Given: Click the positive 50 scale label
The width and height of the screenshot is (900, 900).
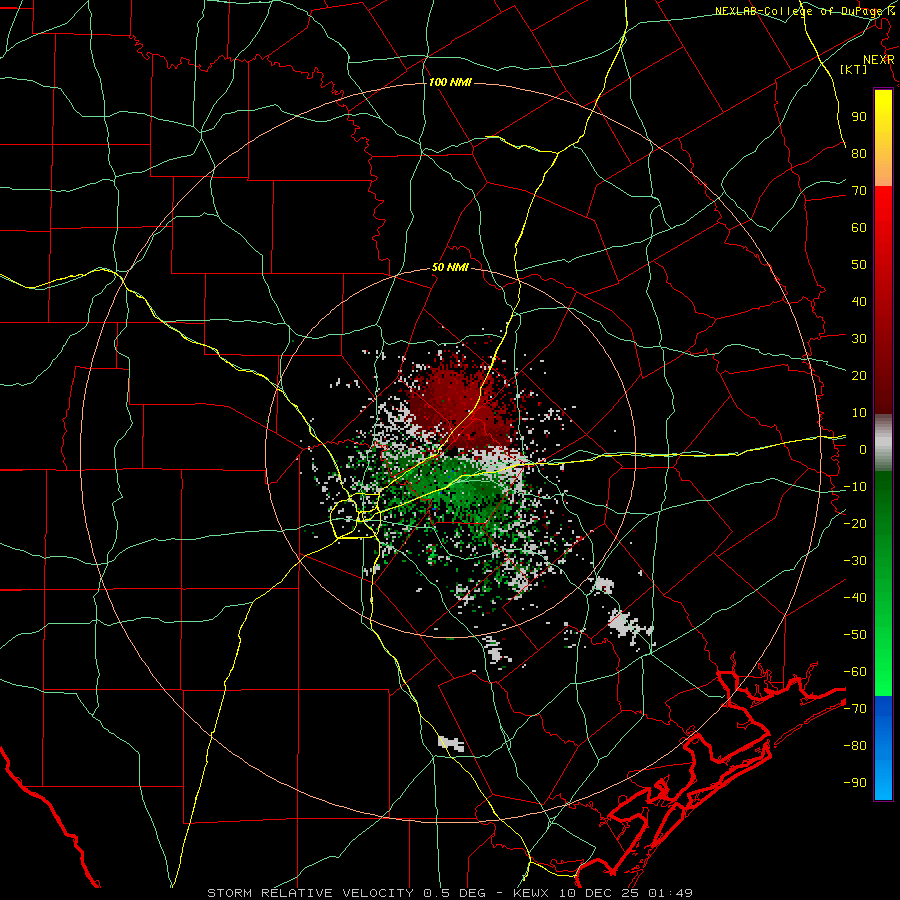Looking at the screenshot, I should 859,265.
